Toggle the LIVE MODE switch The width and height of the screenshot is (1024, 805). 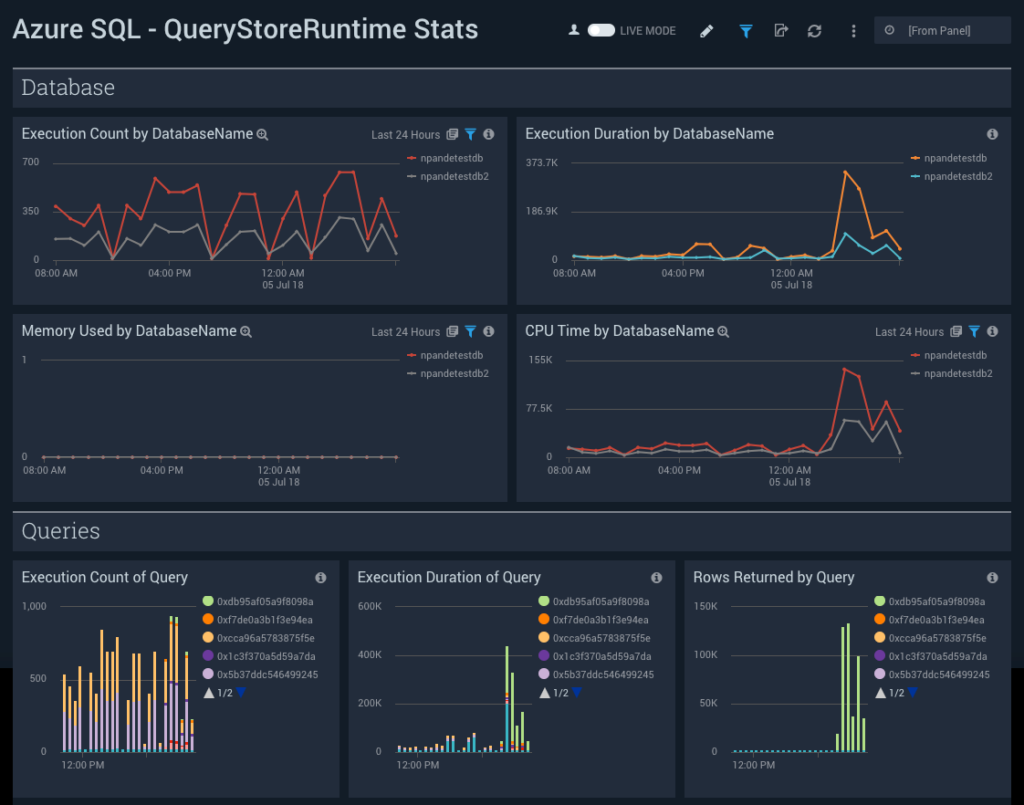601,30
